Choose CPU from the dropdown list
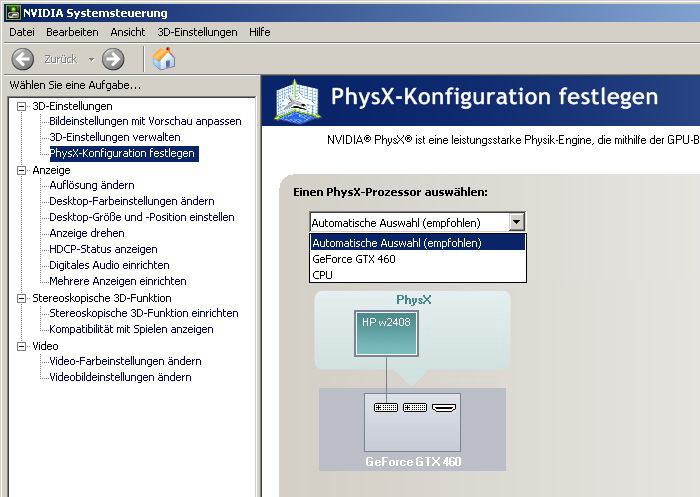Viewport: 700px width, 497px height. (x=418, y=275)
